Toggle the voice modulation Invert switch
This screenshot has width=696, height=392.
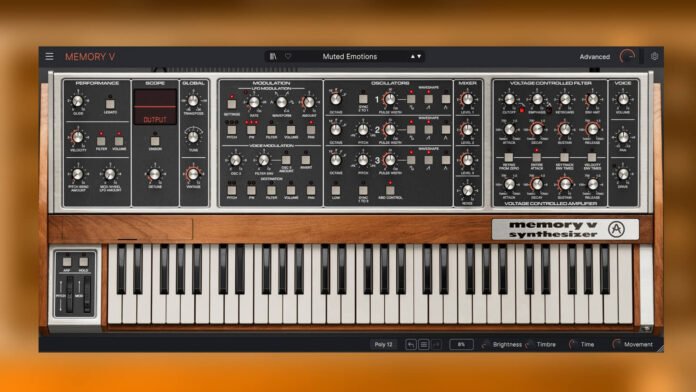pos(306,160)
